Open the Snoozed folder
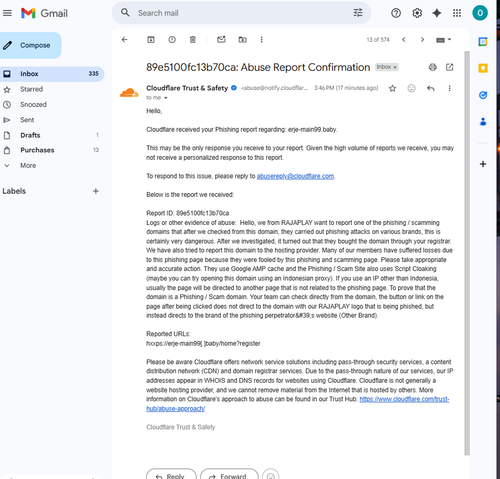The width and height of the screenshot is (500, 479). coord(33,104)
